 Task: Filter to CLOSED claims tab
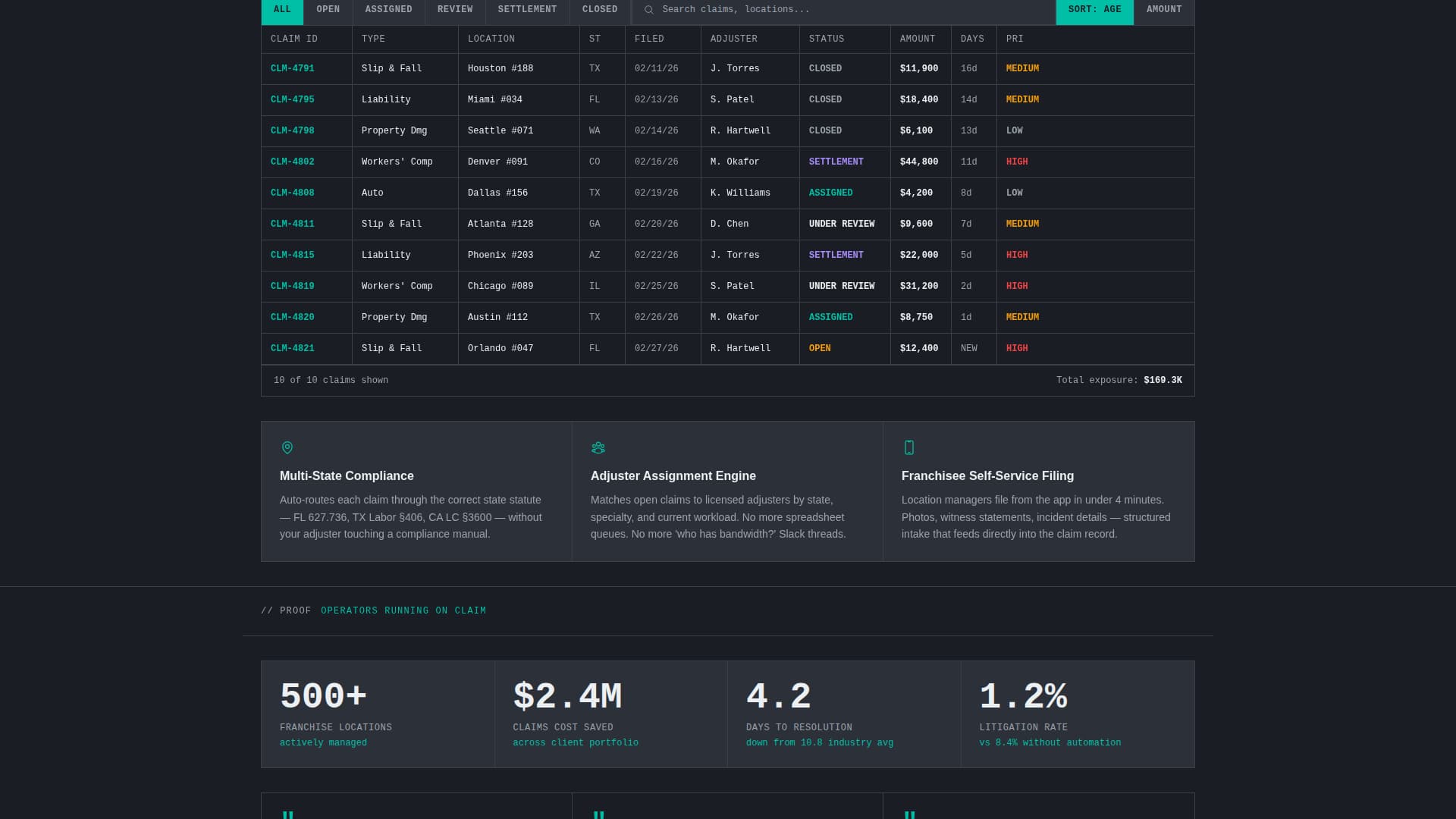pyautogui.click(x=600, y=10)
